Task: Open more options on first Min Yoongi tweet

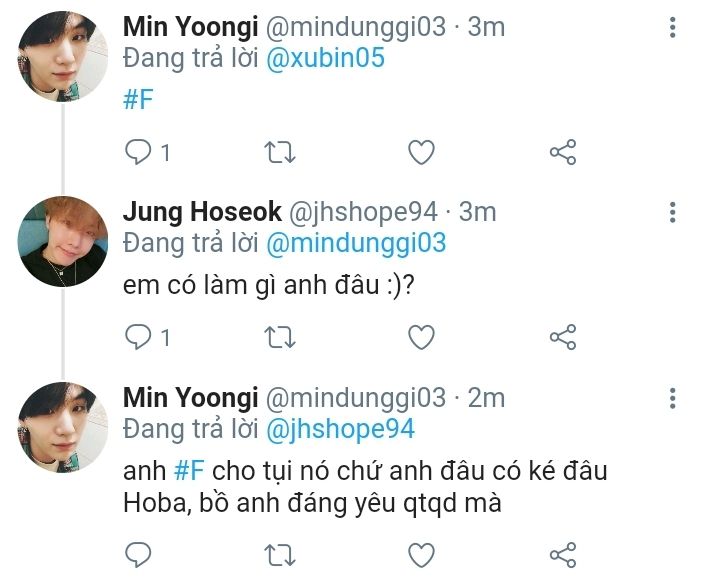Action: click(x=672, y=28)
